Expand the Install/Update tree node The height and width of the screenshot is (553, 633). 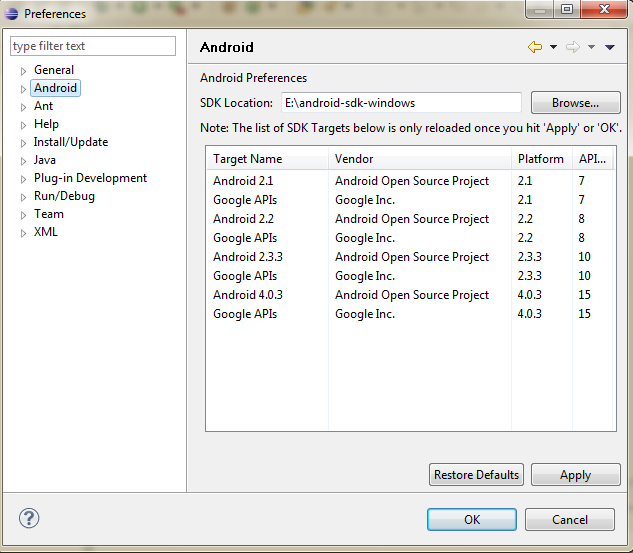click(23, 143)
